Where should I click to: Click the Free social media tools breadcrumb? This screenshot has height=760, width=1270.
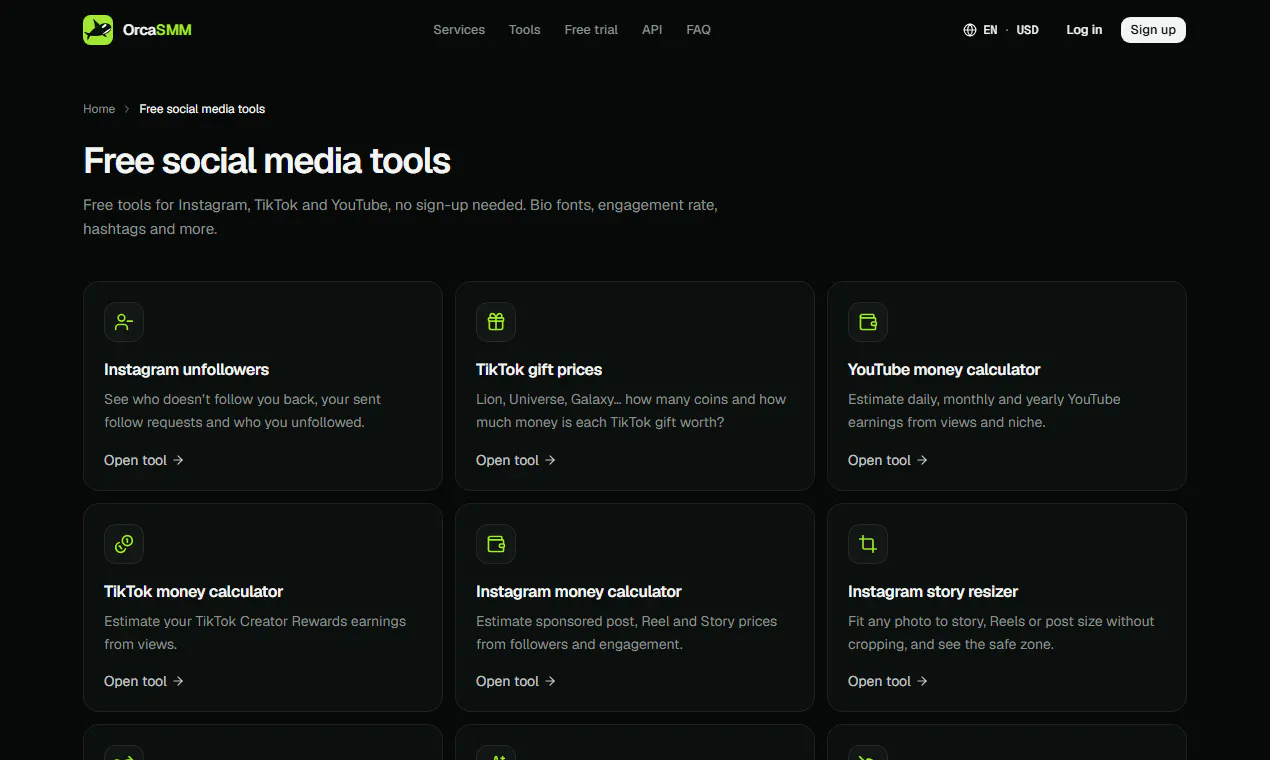[202, 109]
